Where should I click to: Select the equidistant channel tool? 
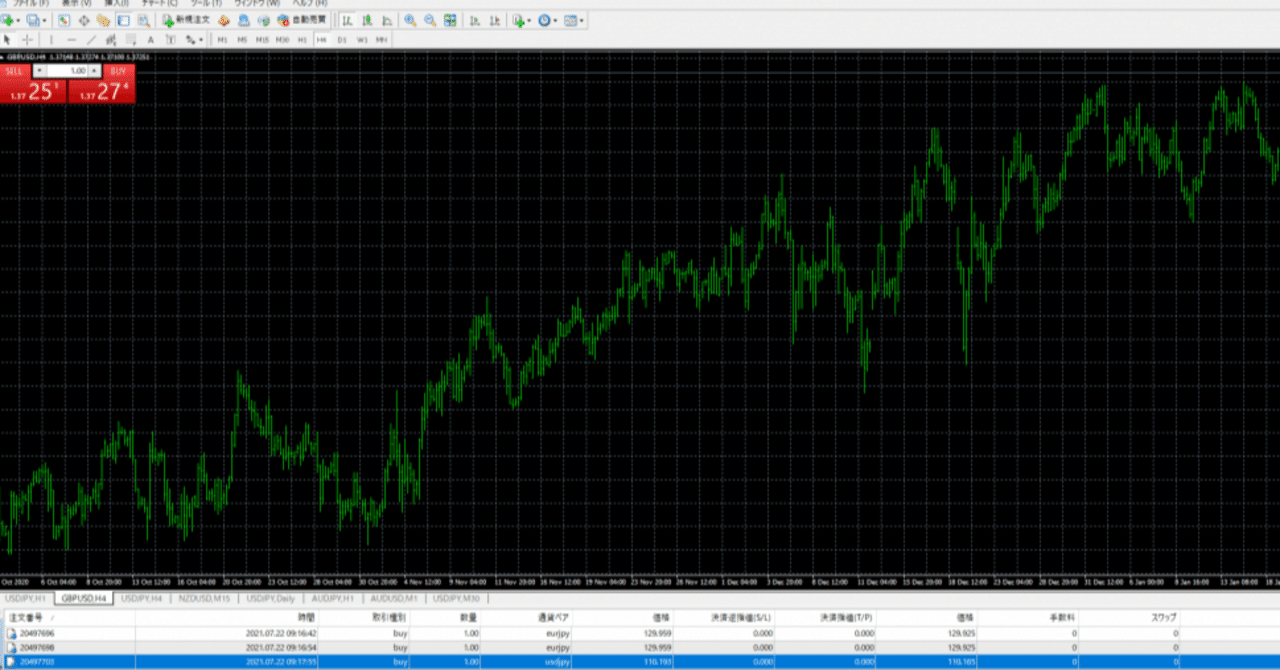tap(111, 39)
